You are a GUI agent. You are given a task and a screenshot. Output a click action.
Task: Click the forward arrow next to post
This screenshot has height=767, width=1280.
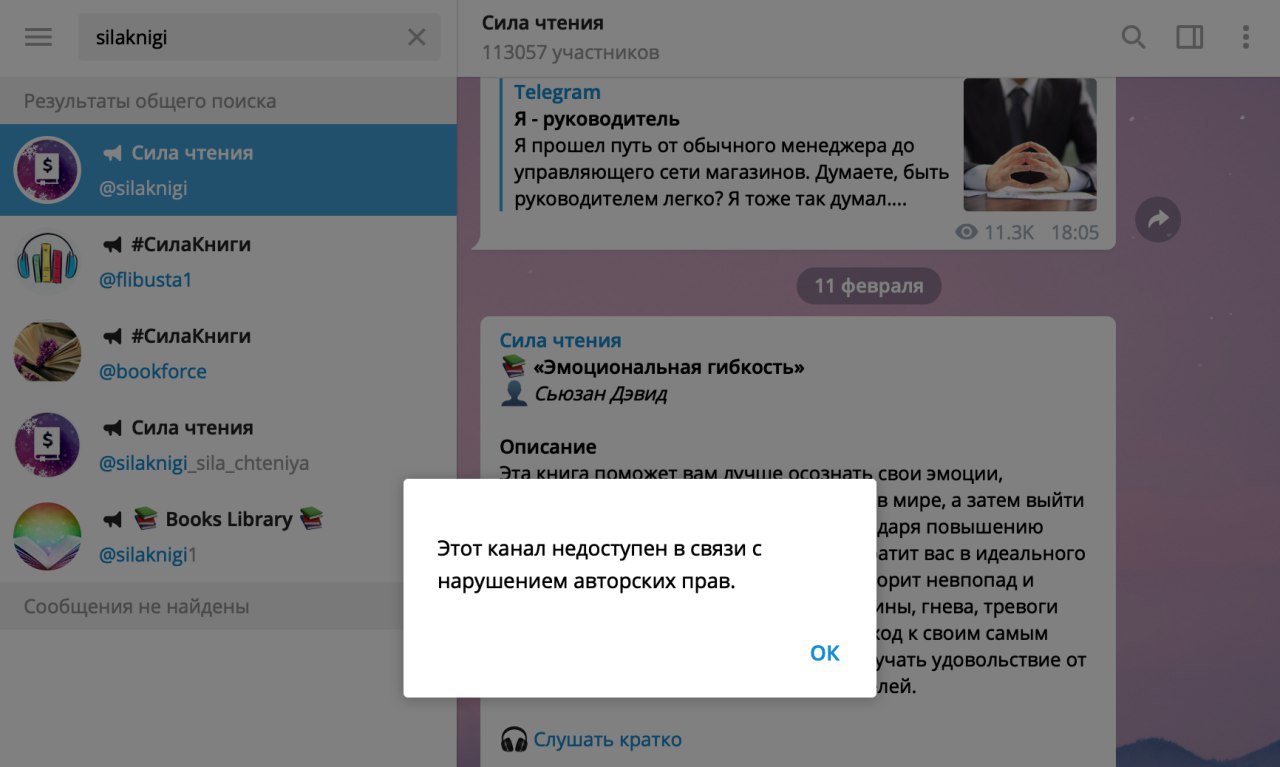click(1158, 219)
